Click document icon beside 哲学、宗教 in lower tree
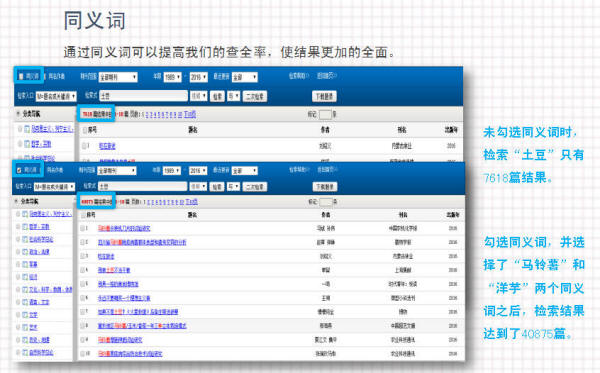The image size is (600, 373). (25, 227)
